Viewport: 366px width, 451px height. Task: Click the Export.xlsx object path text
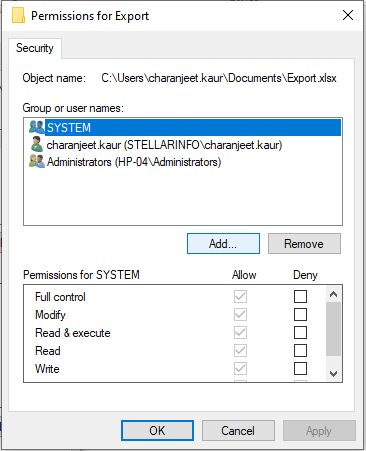pos(219,78)
